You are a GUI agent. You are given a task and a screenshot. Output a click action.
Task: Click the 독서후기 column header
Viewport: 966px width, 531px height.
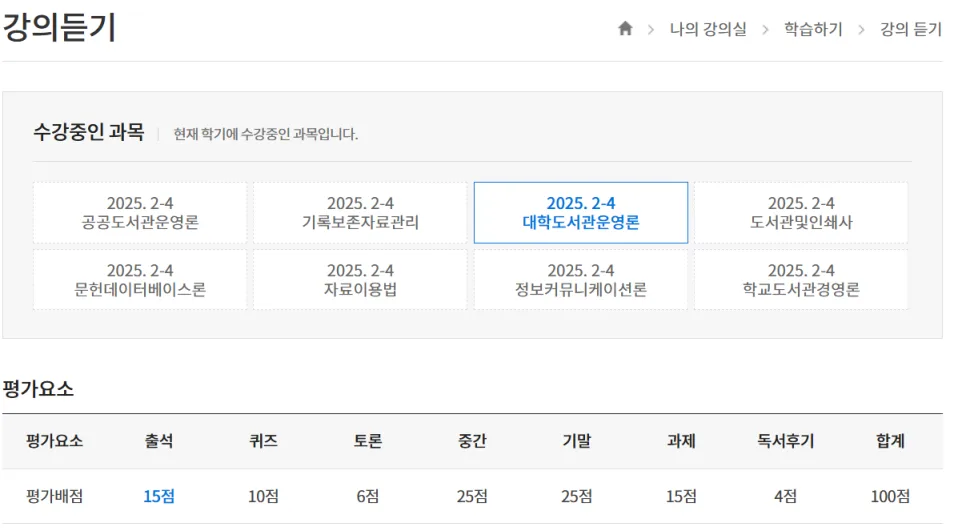785,440
